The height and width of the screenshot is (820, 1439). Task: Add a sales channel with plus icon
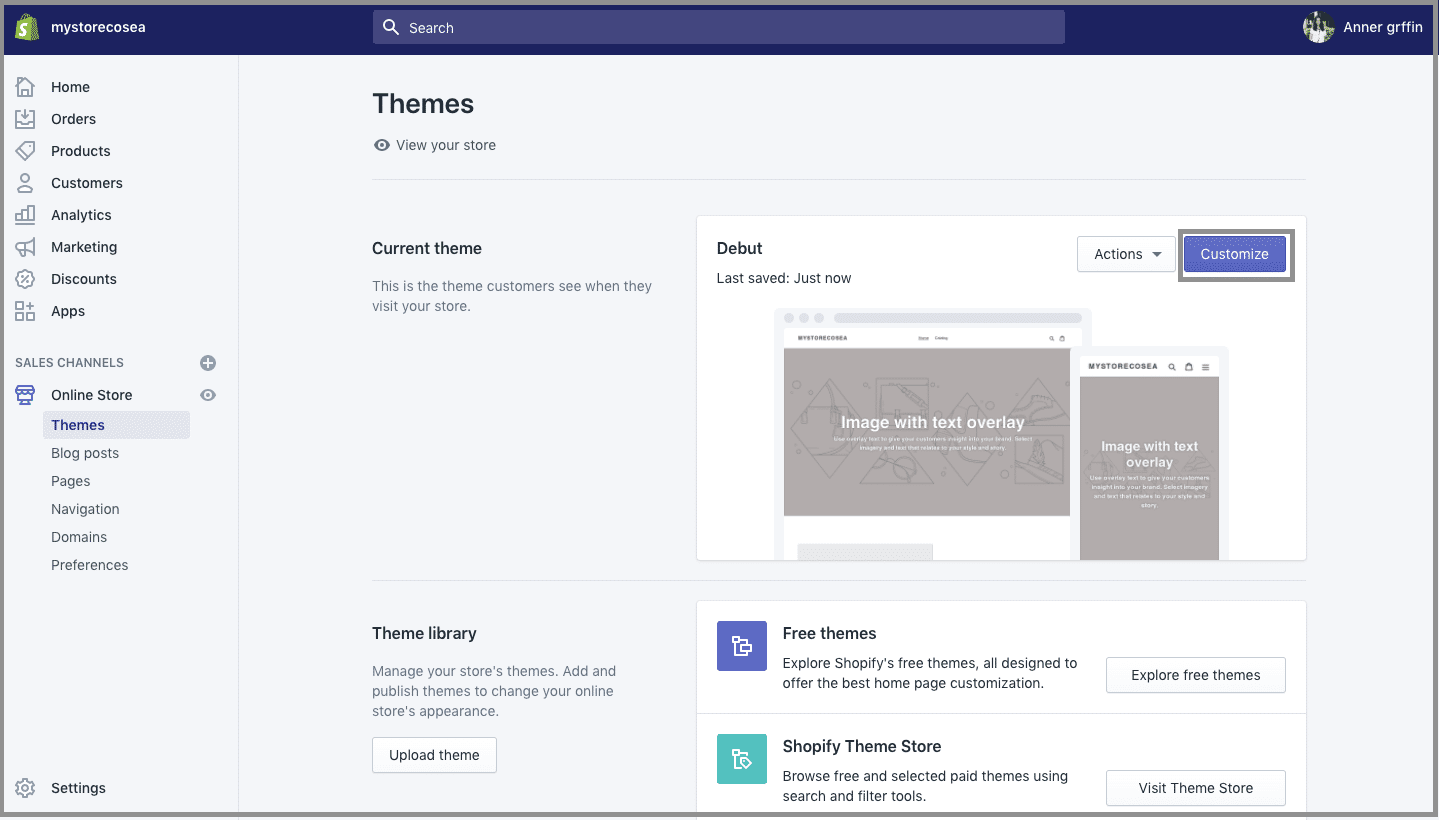(x=208, y=363)
